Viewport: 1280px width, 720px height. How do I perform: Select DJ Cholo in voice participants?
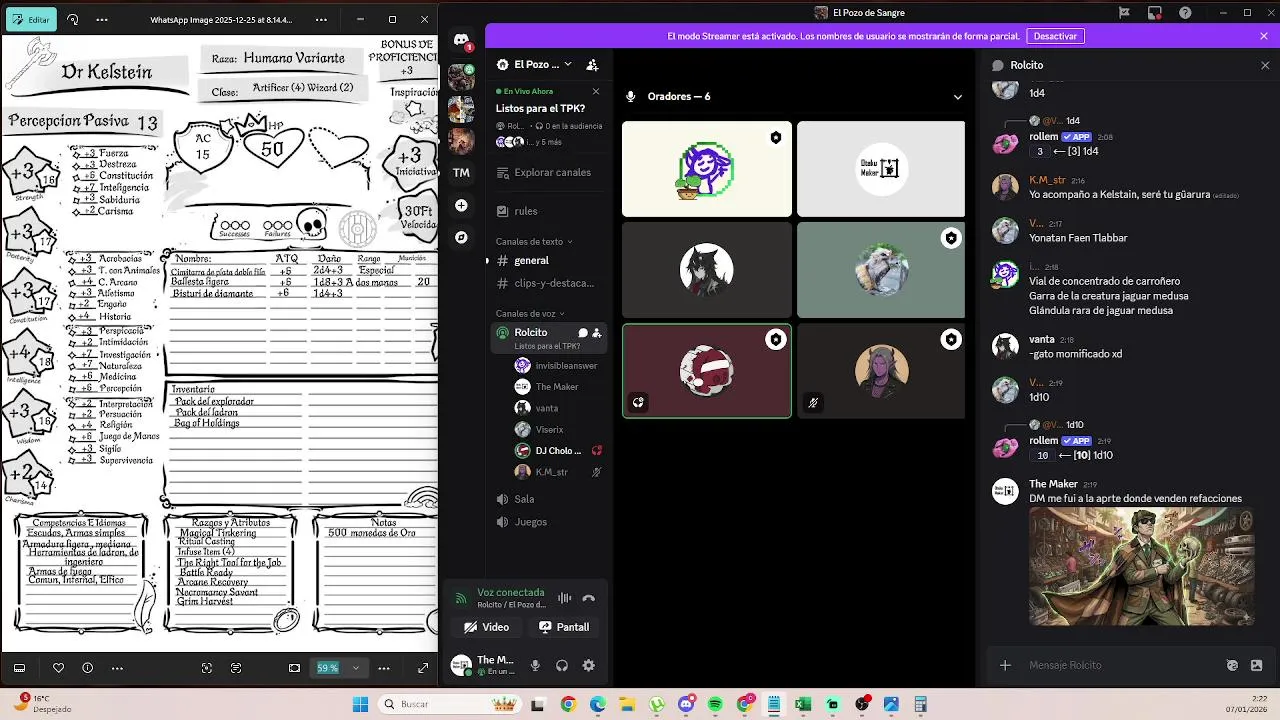click(557, 451)
